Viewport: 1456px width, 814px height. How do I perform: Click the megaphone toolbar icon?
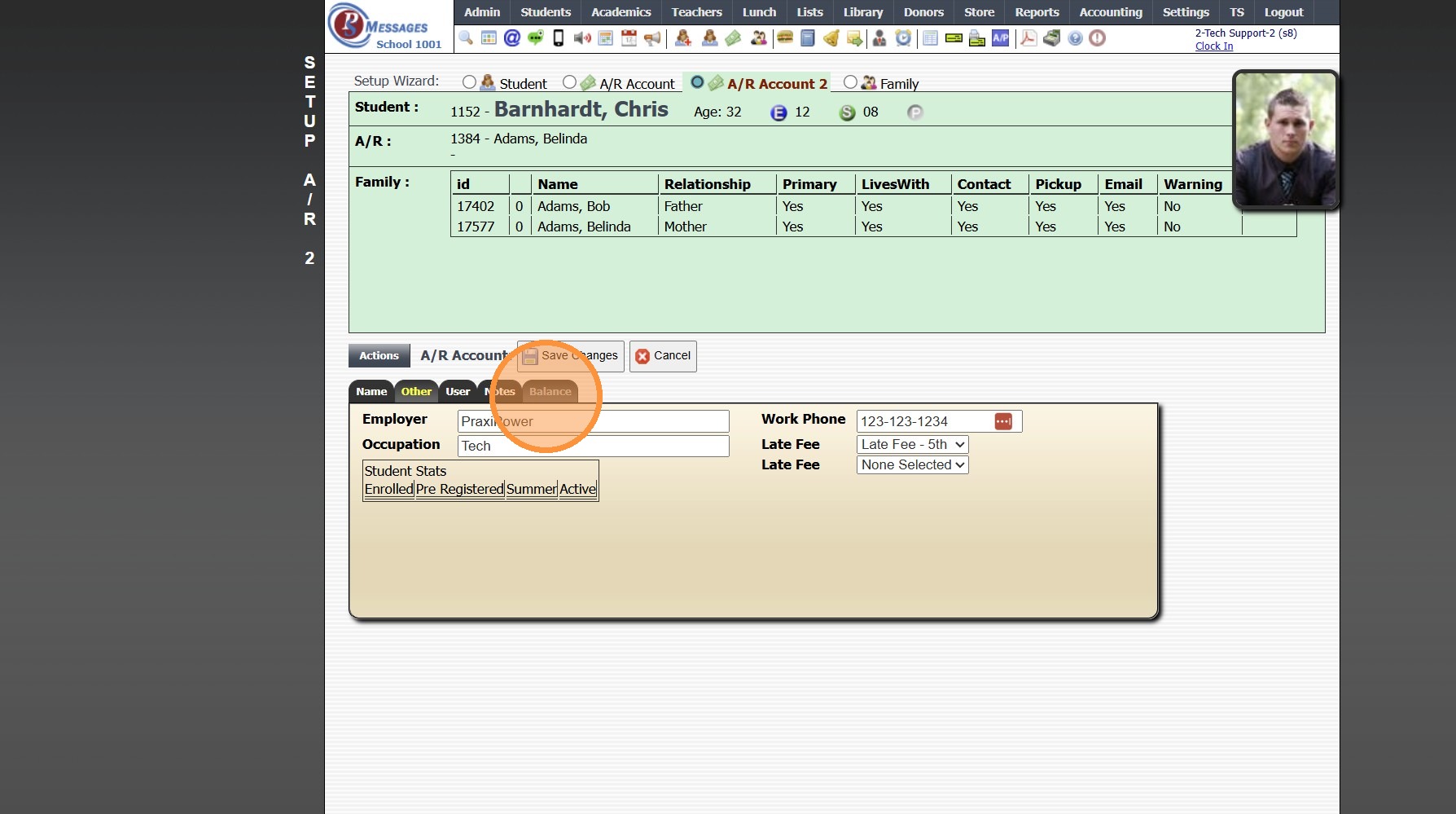click(652, 38)
